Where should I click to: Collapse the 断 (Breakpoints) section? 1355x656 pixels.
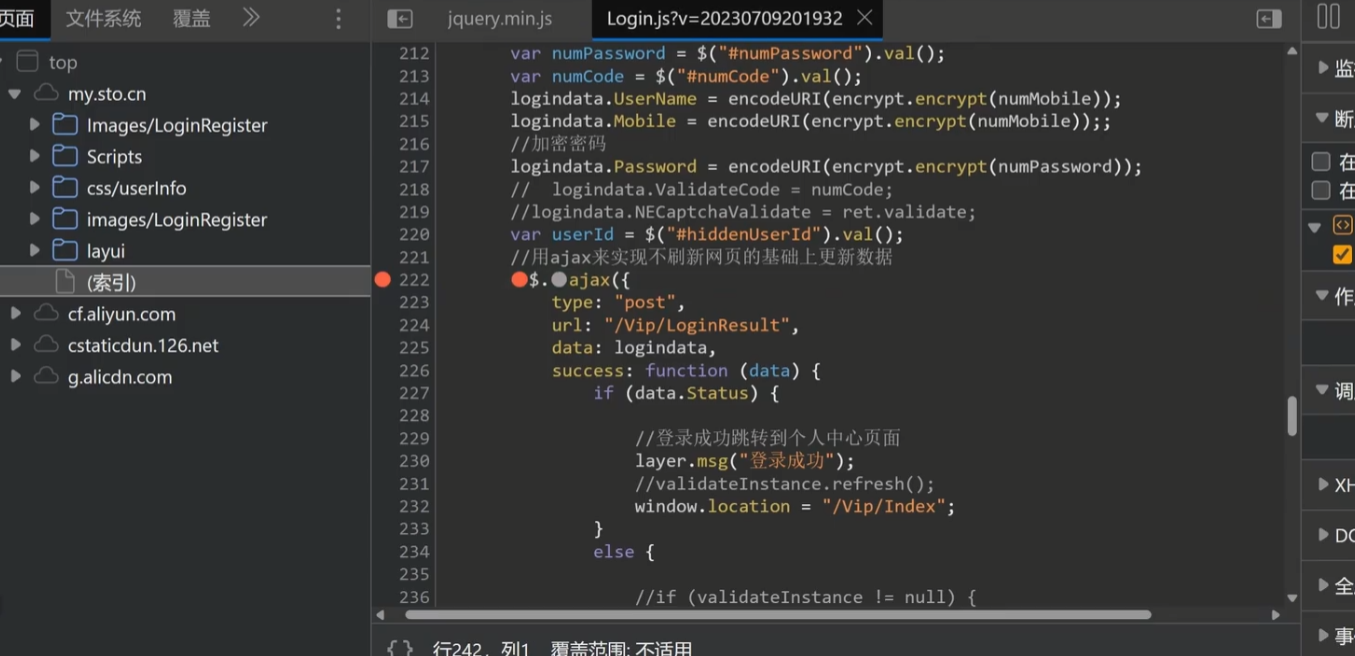(x=1322, y=118)
